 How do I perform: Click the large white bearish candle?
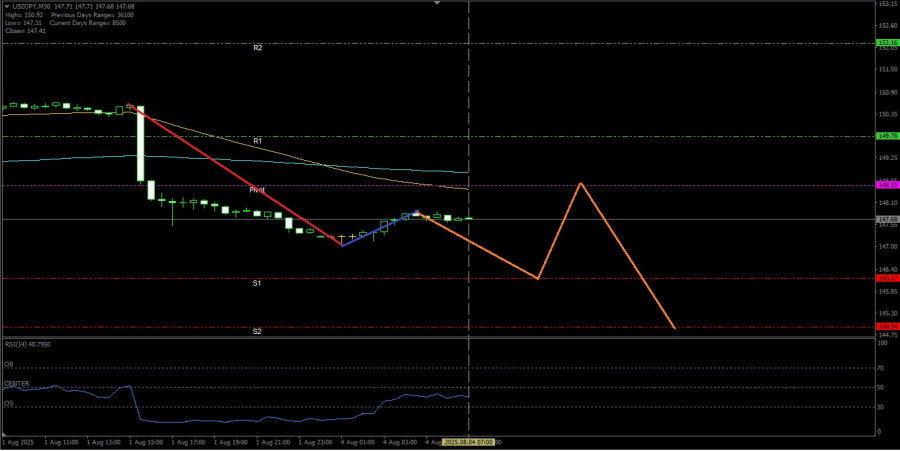[140, 143]
